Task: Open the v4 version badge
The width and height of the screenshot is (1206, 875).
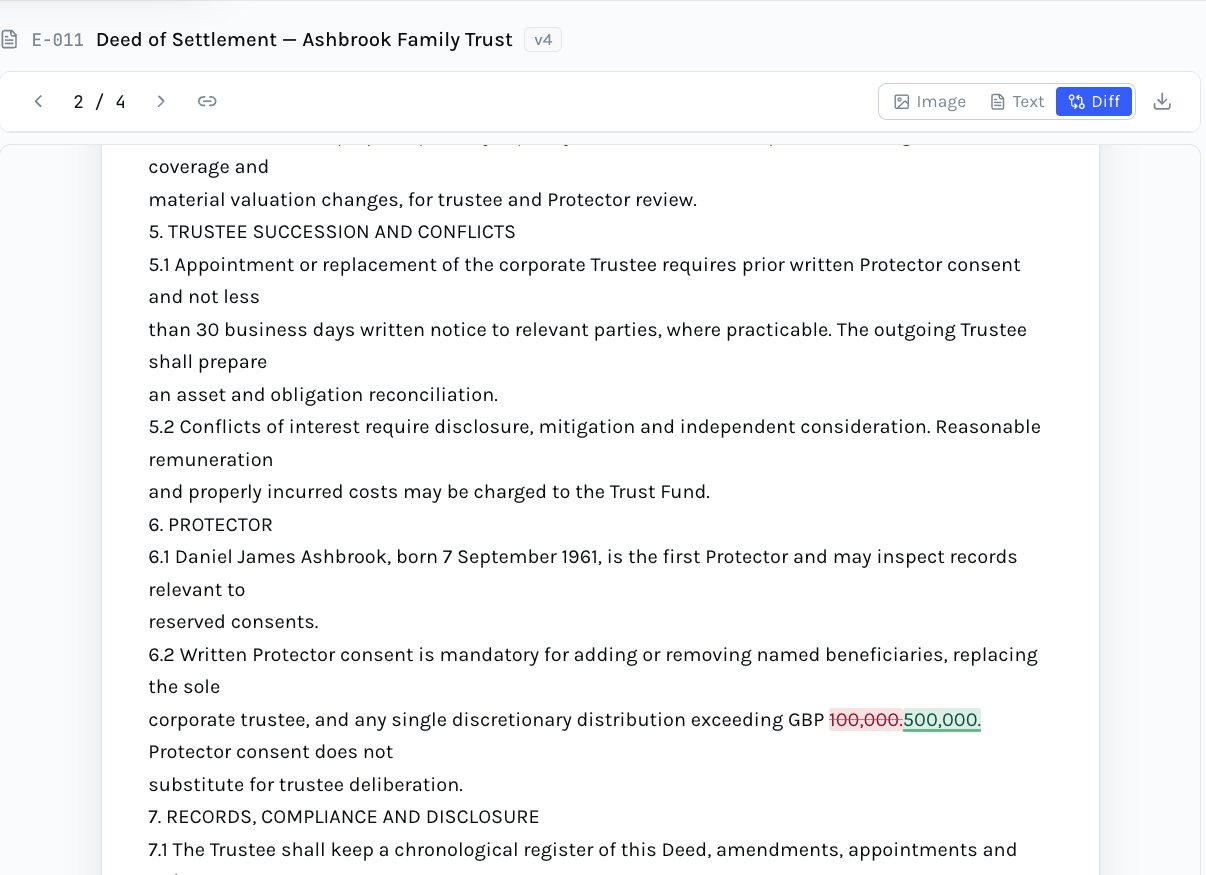Action: pyautogui.click(x=543, y=40)
